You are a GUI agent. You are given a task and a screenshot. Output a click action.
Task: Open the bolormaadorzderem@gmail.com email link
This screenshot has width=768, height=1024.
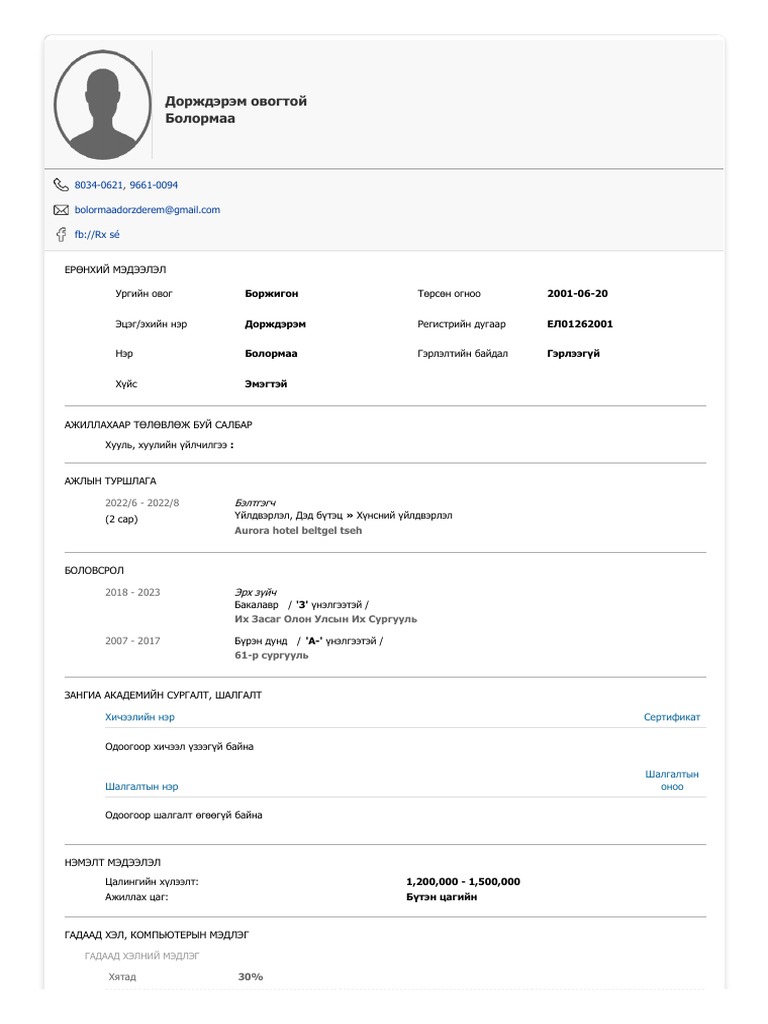click(147, 210)
